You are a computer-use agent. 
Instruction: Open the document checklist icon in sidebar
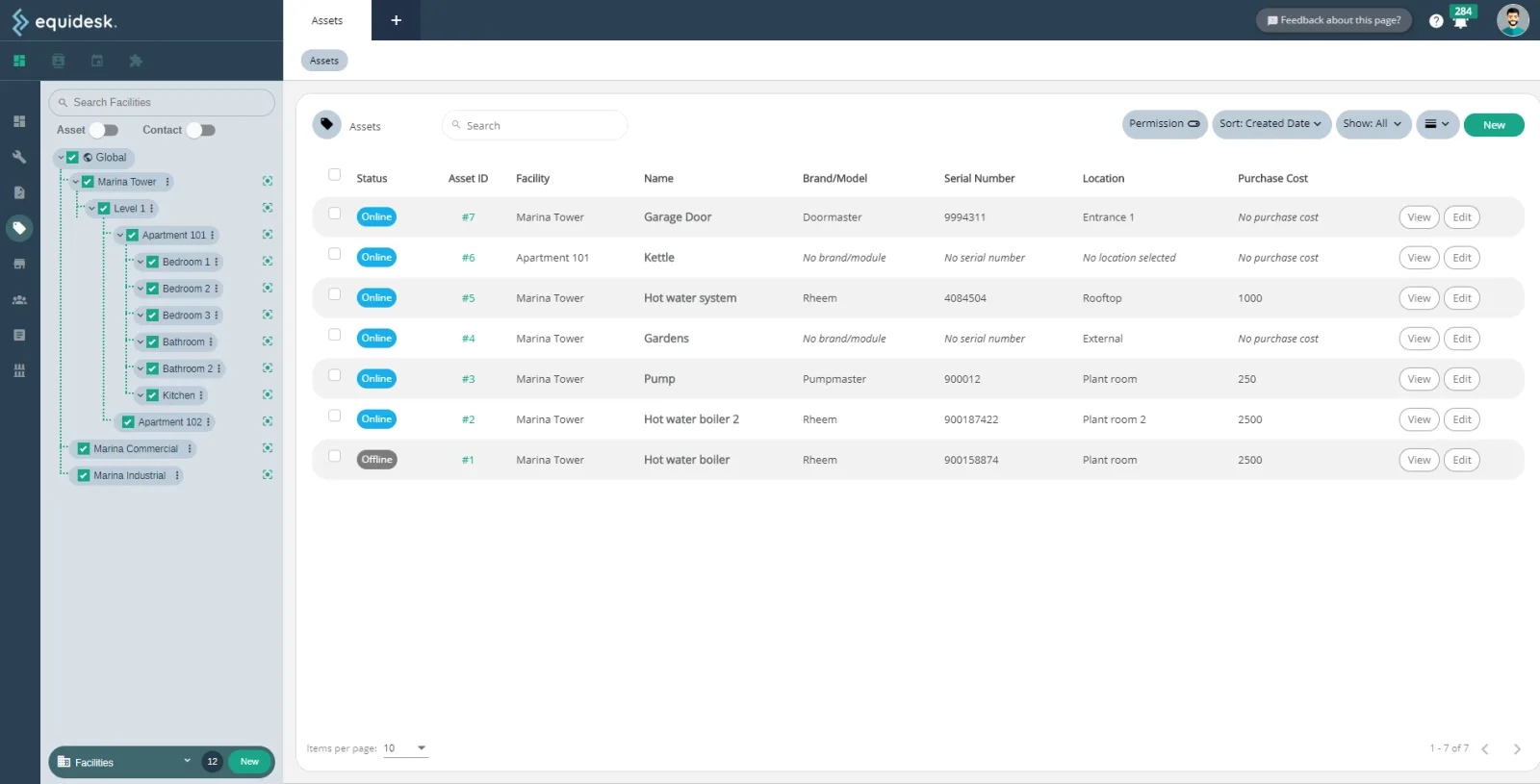(19, 192)
